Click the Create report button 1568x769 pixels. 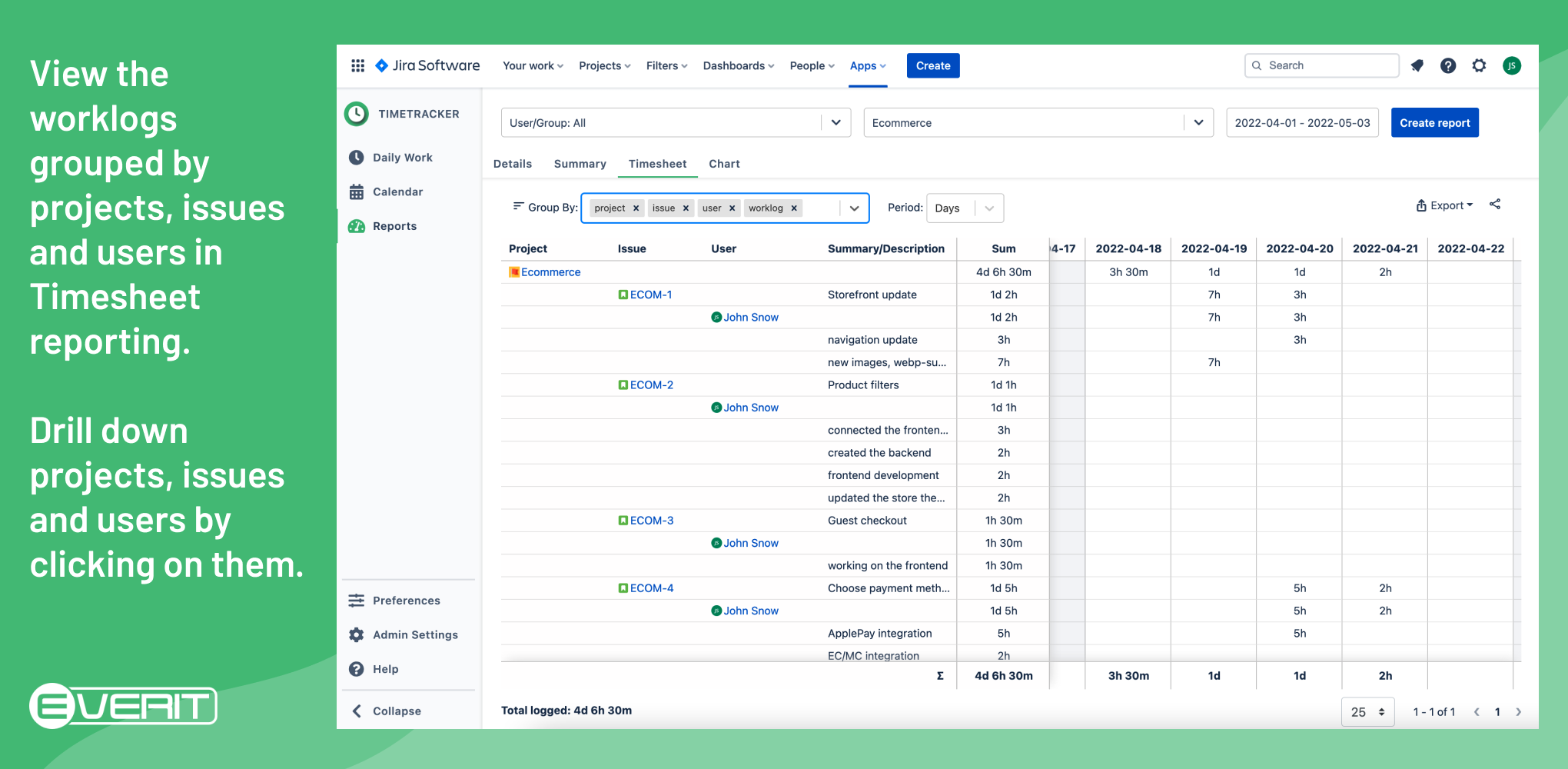tap(1434, 122)
